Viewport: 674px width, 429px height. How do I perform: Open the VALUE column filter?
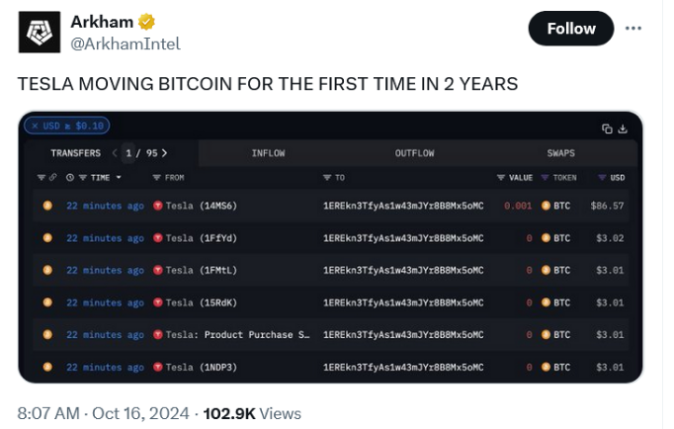pos(501,178)
